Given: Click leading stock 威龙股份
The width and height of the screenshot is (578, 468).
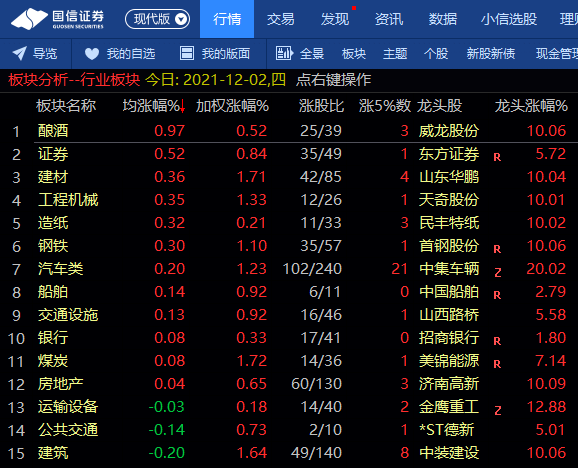Looking at the screenshot, I should 449,131.
